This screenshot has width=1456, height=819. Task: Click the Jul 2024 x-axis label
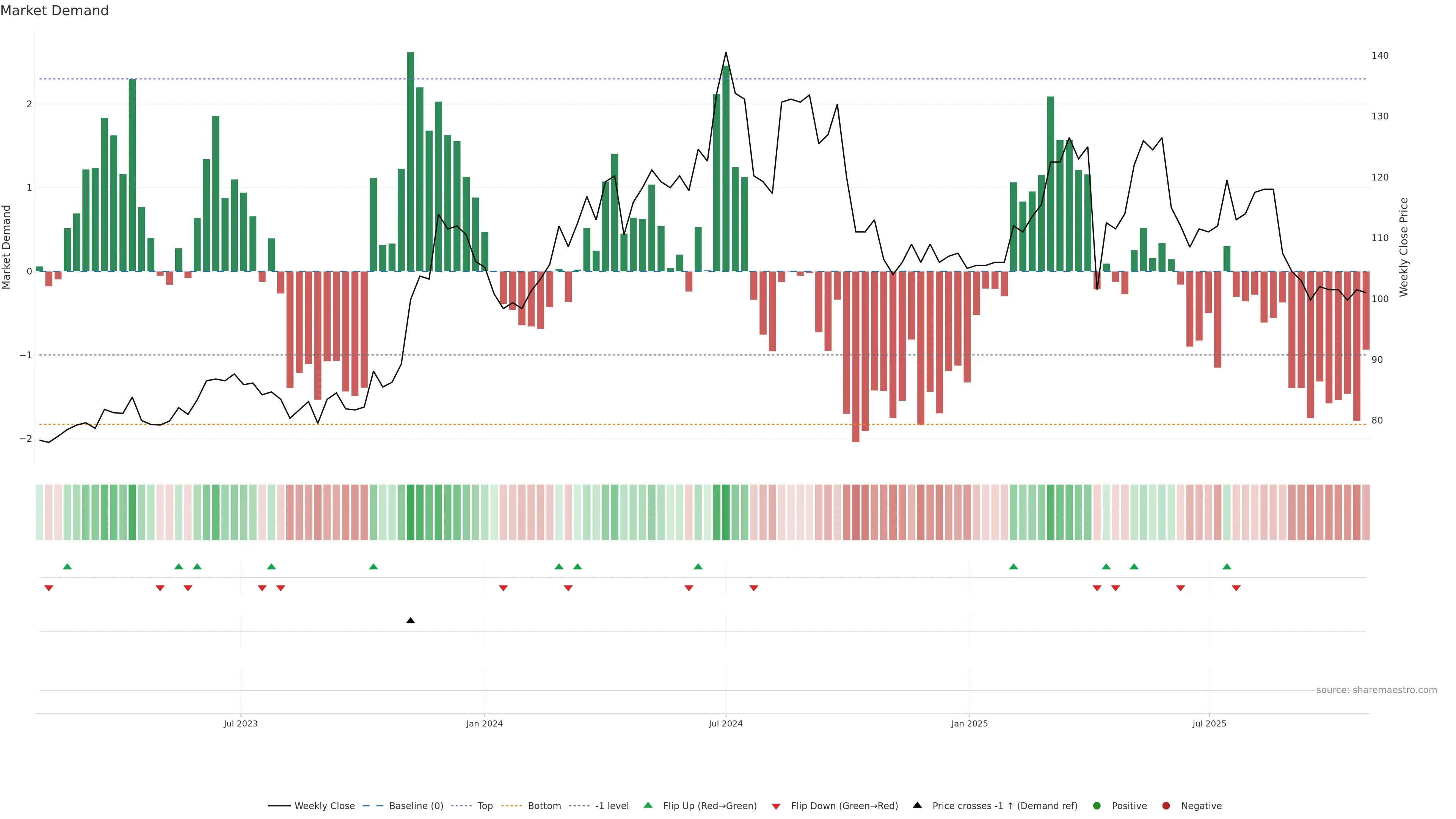tap(725, 723)
